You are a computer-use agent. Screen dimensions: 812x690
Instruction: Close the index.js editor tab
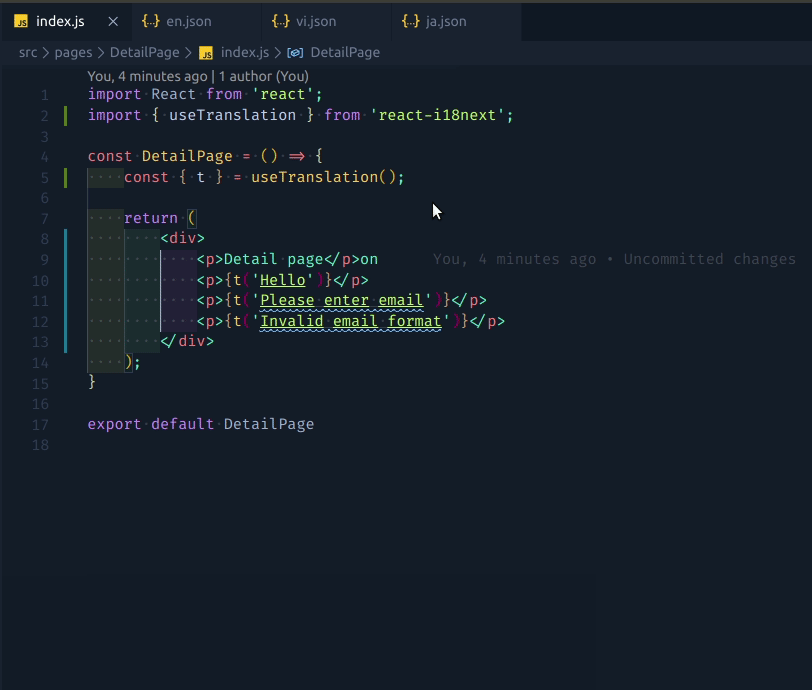click(113, 21)
